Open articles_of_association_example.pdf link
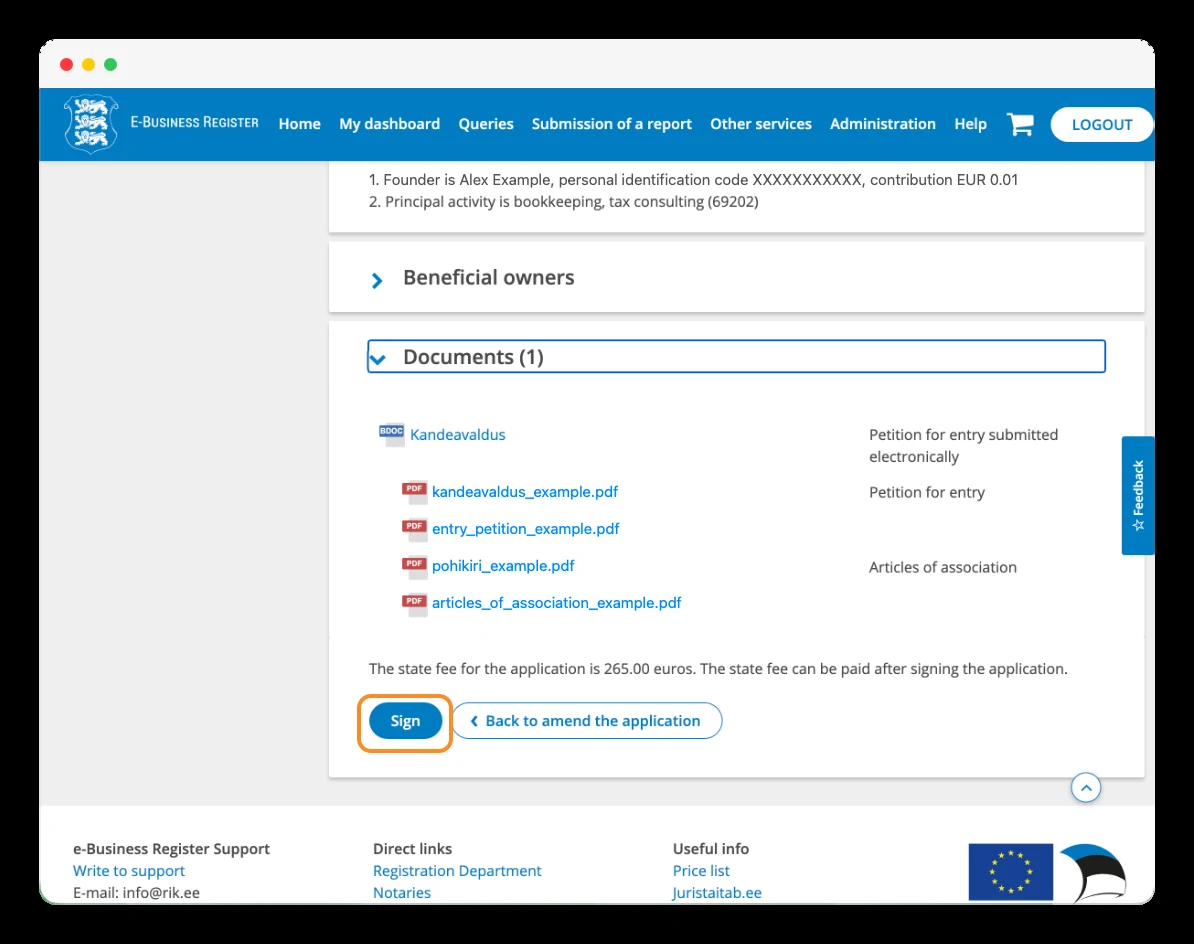Viewport: 1194px width, 944px height. pyautogui.click(x=557, y=603)
